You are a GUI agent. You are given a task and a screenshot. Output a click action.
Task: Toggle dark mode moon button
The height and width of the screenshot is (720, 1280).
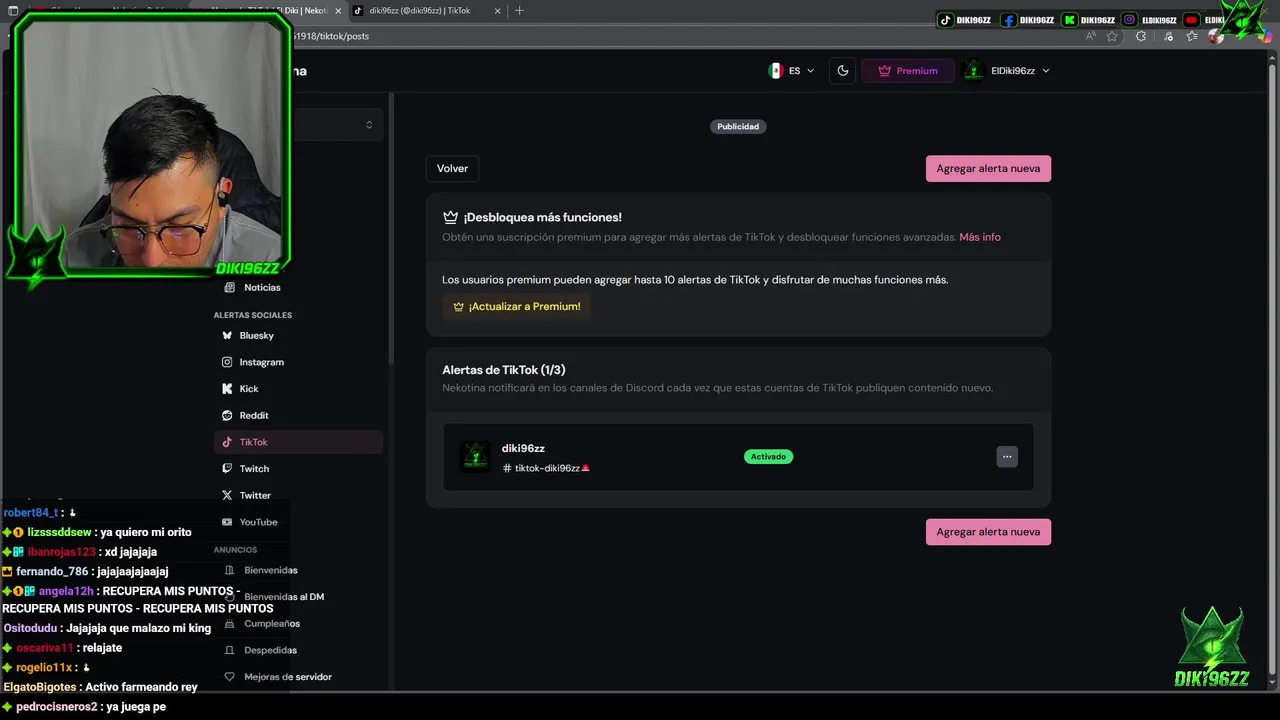[843, 71]
